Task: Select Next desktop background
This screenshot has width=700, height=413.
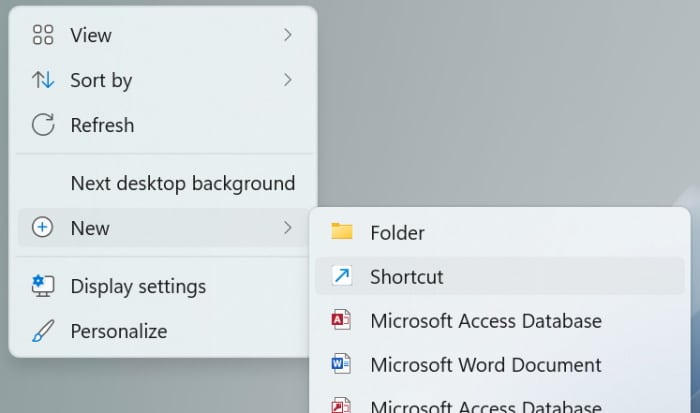Action: [163, 184]
